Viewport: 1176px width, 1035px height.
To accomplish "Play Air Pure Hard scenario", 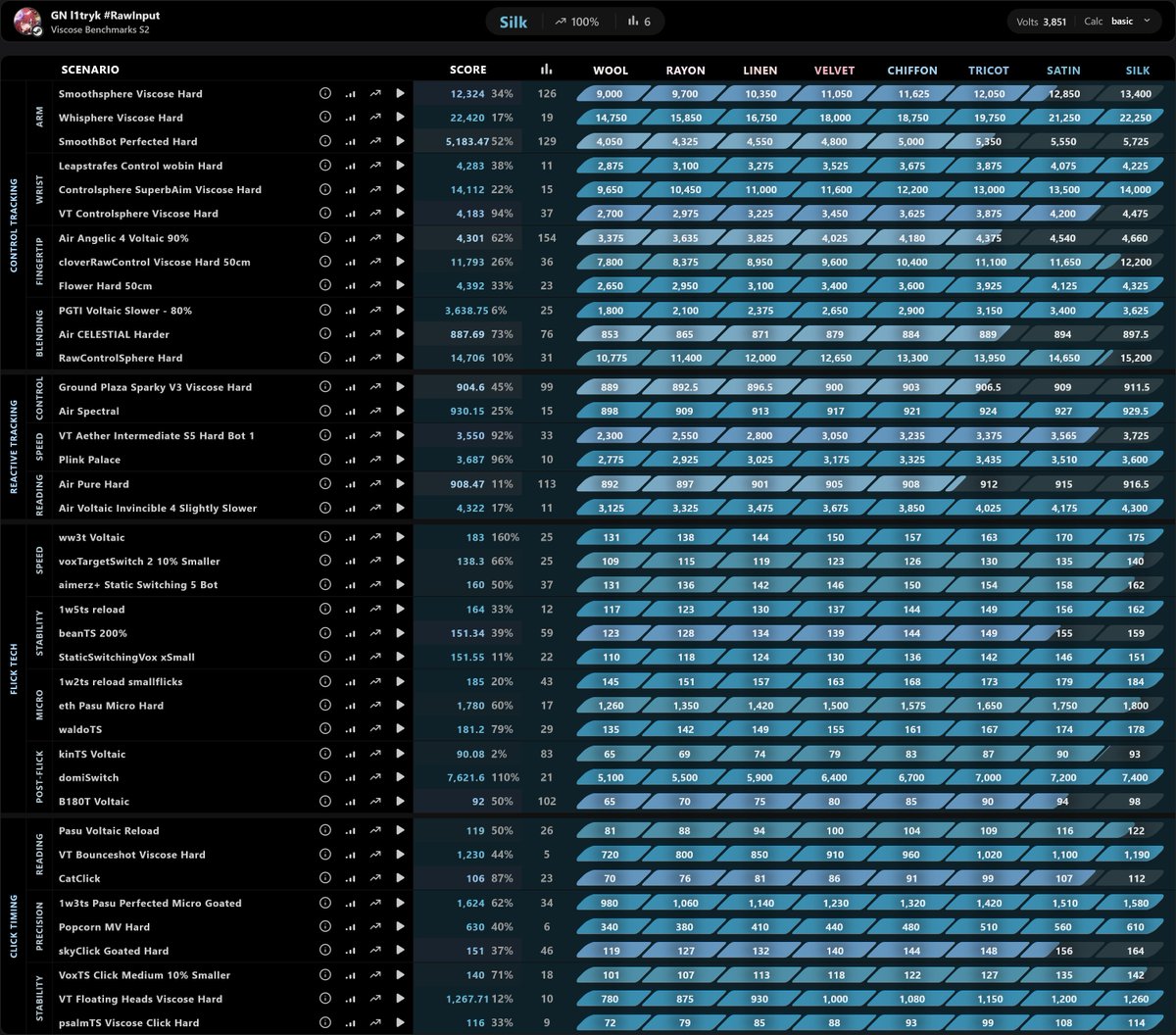I will (400, 484).
